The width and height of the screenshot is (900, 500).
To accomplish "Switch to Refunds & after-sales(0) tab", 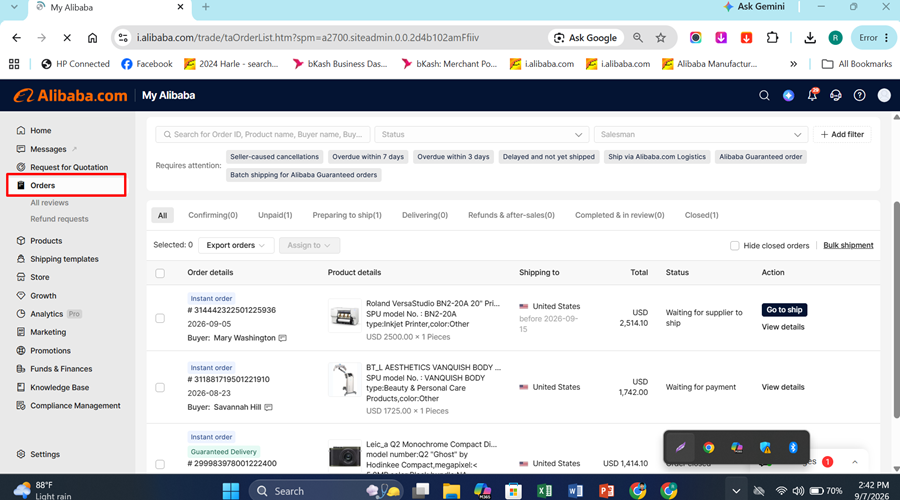I will pos(511,215).
